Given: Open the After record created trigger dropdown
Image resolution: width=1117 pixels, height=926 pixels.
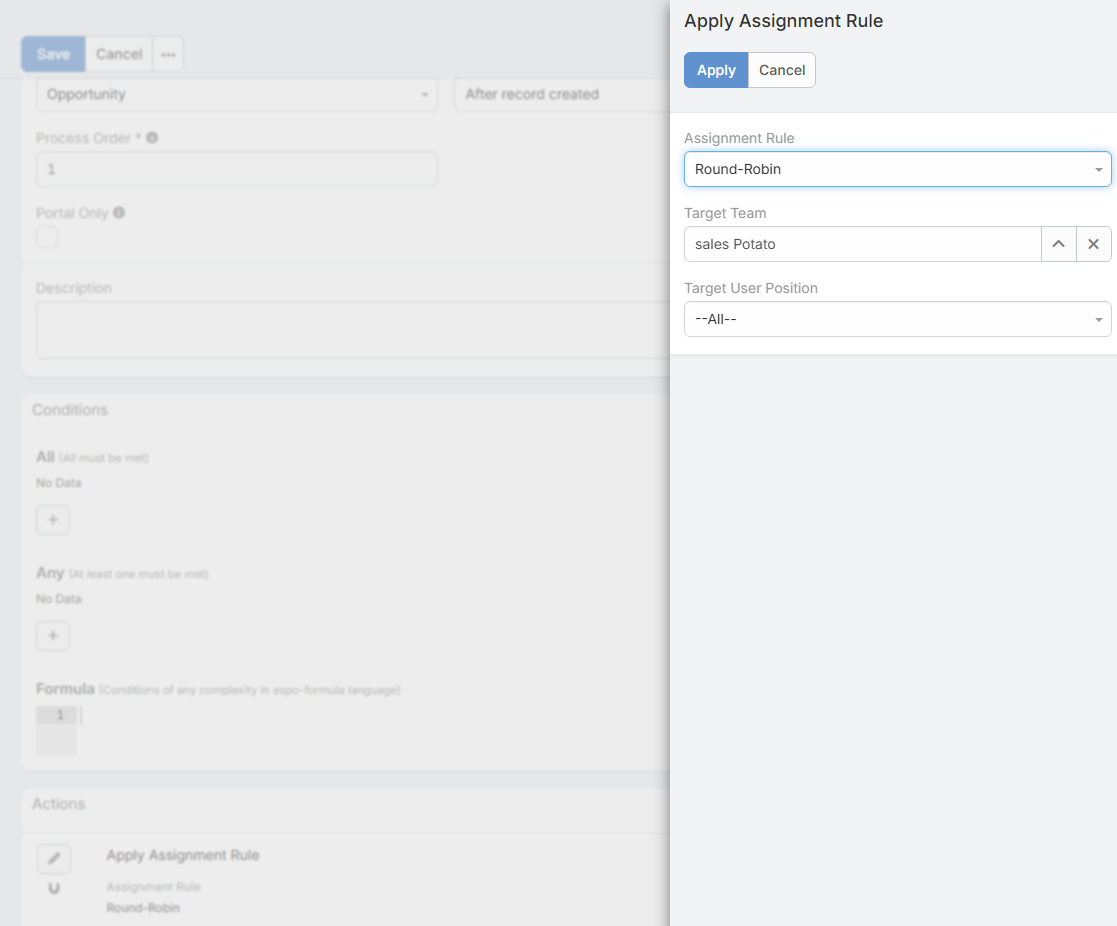Looking at the screenshot, I should pyautogui.click(x=560, y=94).
